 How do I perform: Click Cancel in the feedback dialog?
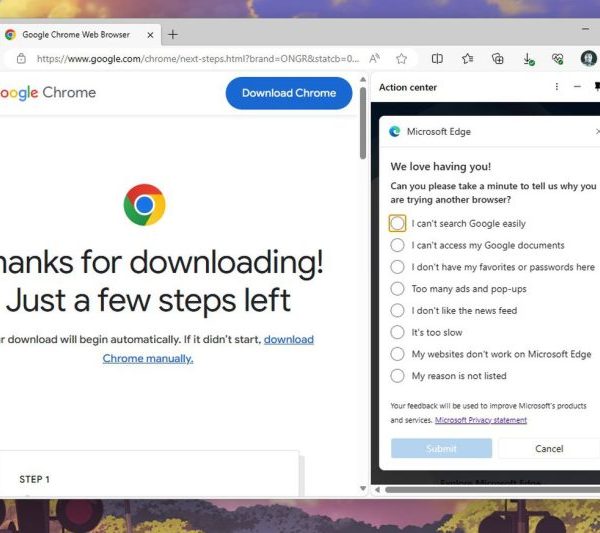pos(549,448)
